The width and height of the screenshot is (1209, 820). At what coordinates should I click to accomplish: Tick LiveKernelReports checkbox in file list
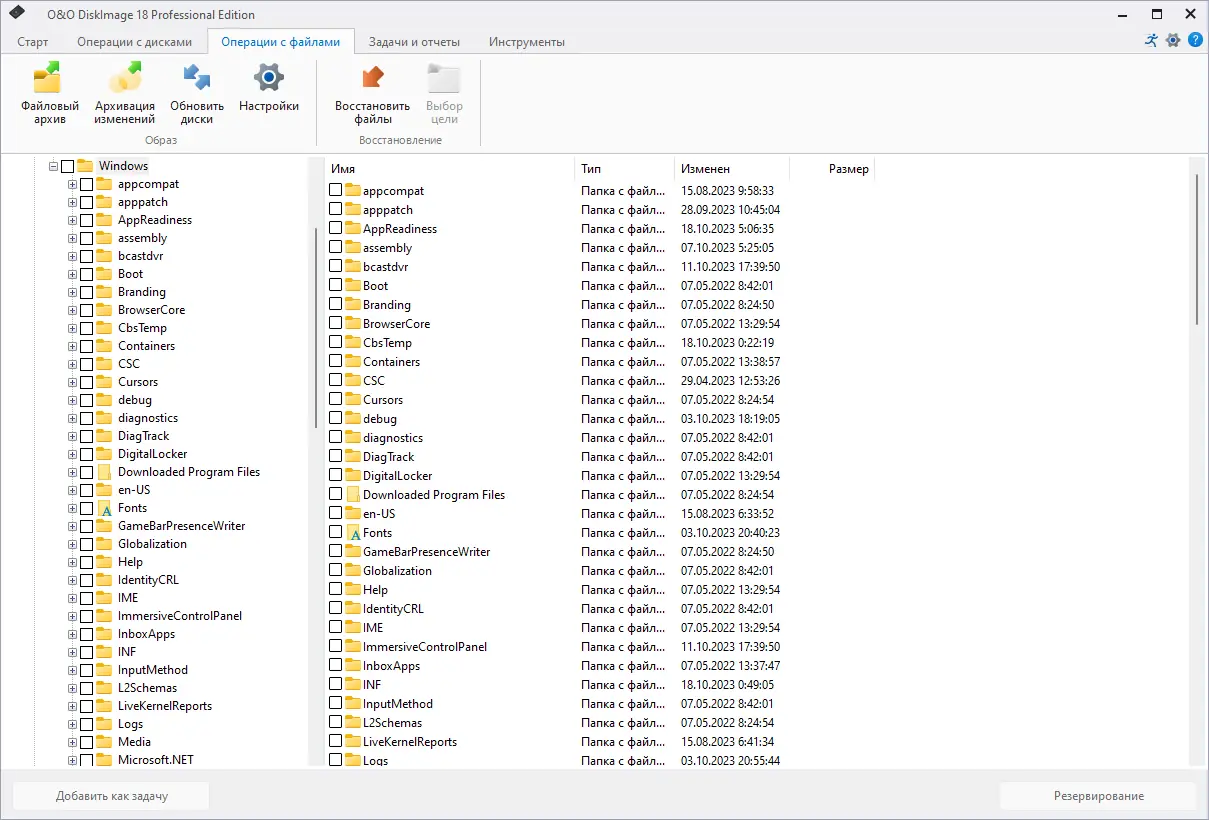click(336, 741)
